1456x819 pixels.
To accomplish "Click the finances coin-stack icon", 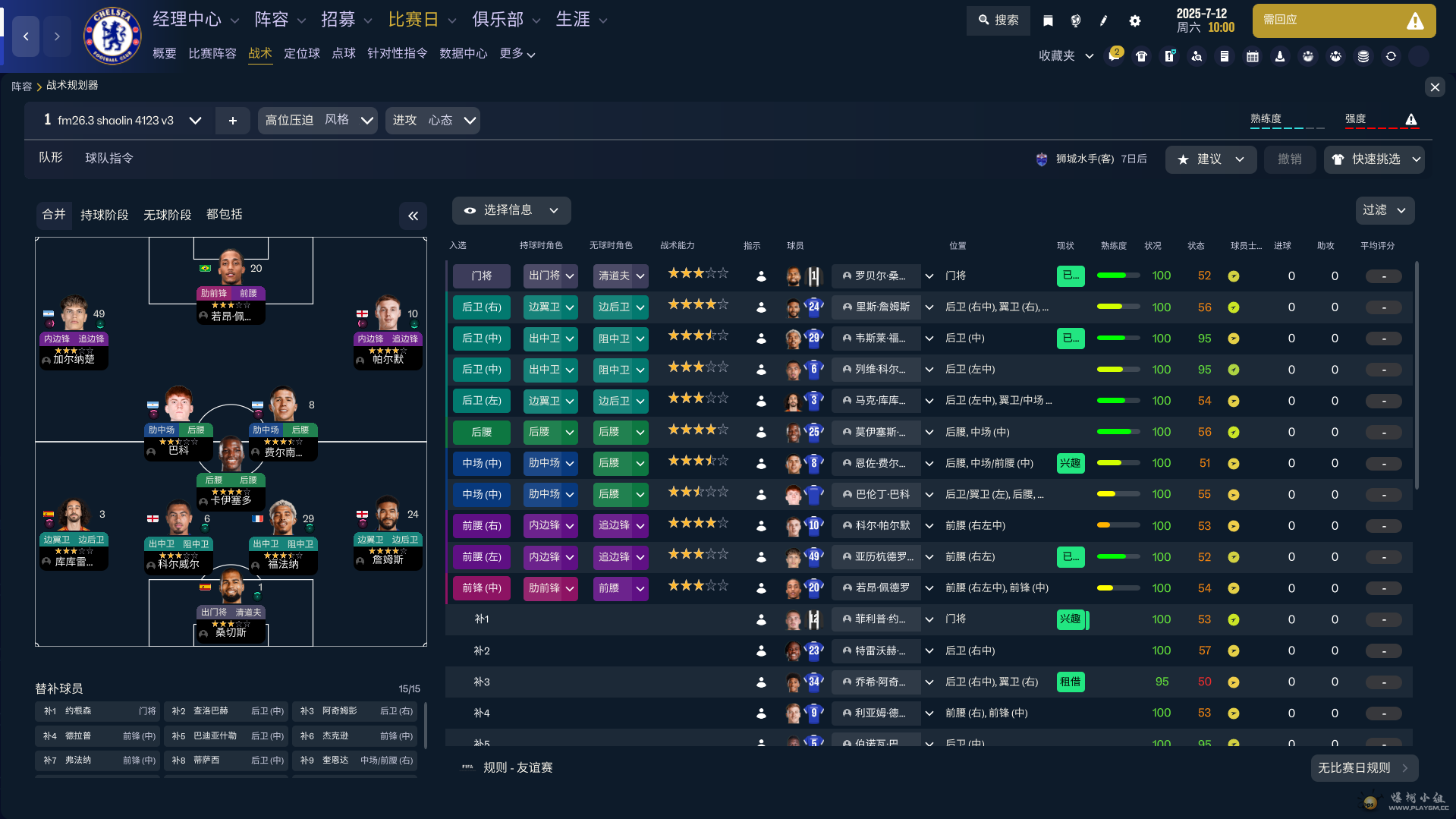I will pyautogui.click(x=1363, y=56).
